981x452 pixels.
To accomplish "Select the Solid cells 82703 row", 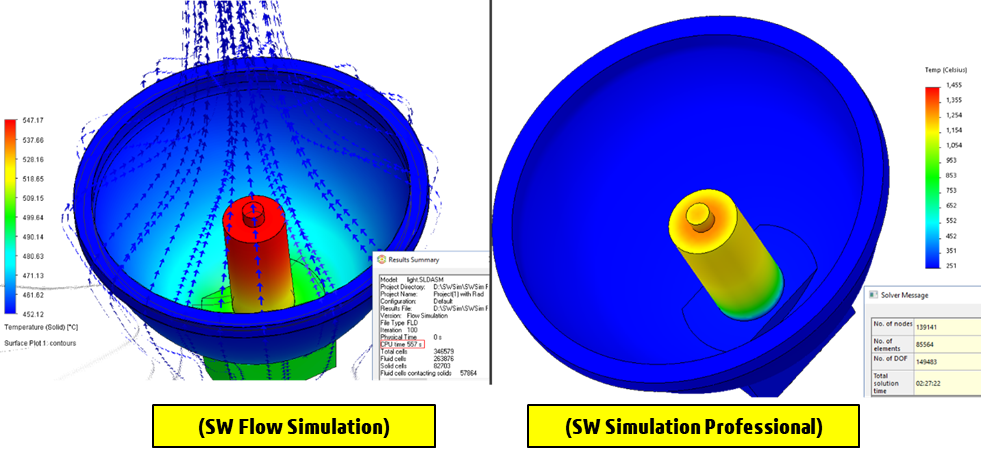I will (x=415, y=366).
